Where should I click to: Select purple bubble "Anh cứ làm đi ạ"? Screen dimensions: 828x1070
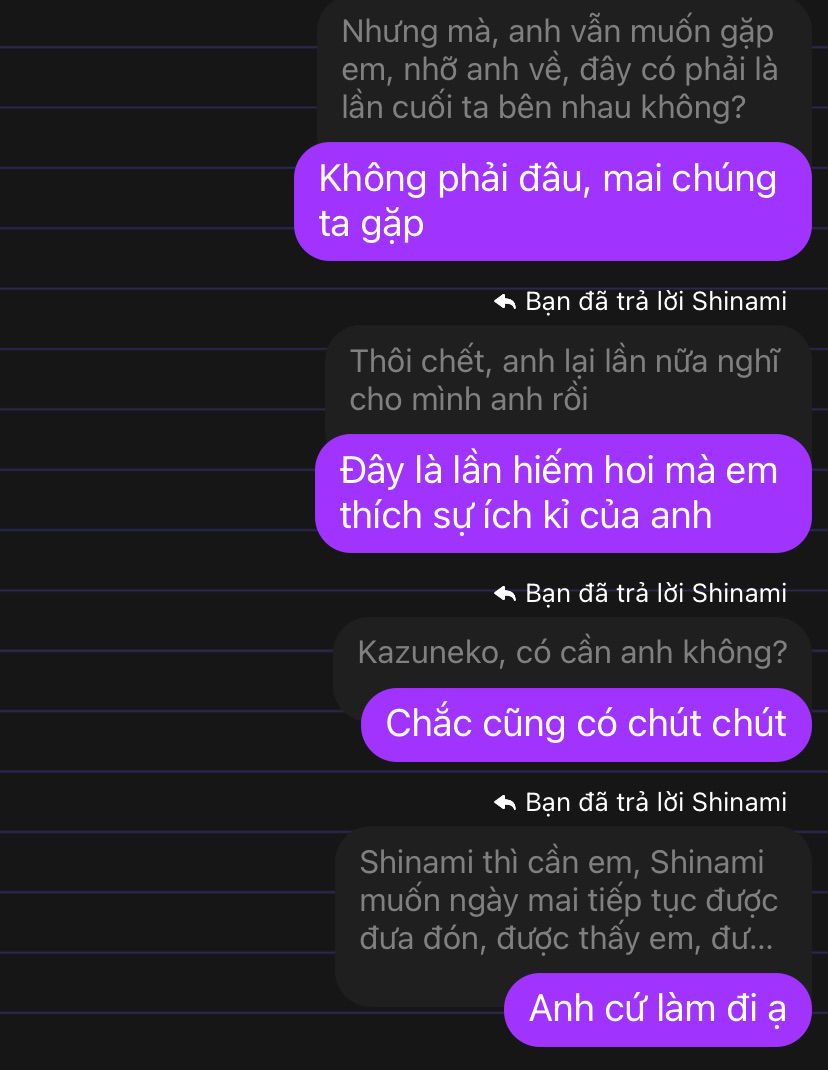coord(658,1010)
